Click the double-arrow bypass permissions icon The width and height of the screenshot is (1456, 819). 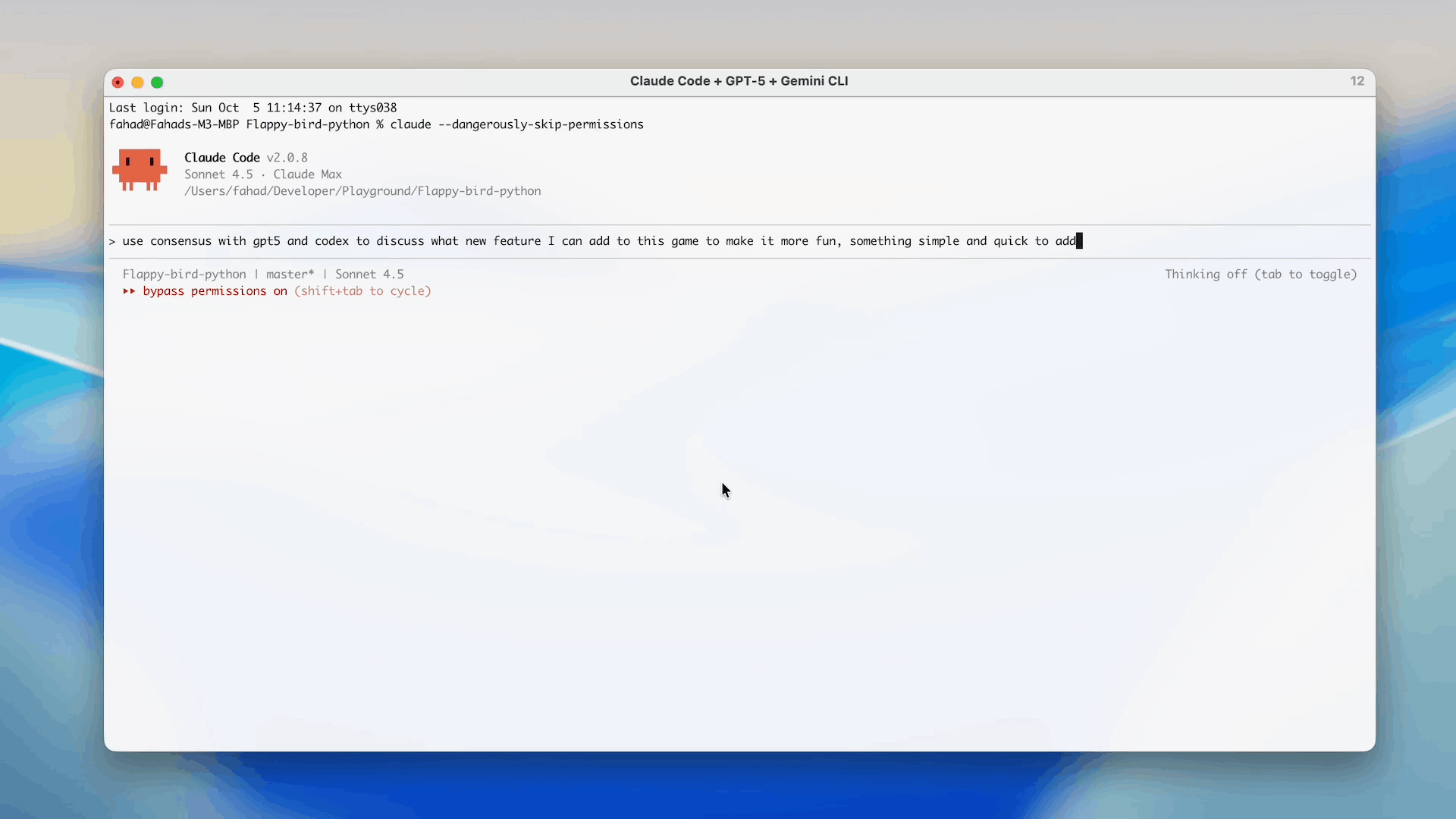tap(129, 291)
